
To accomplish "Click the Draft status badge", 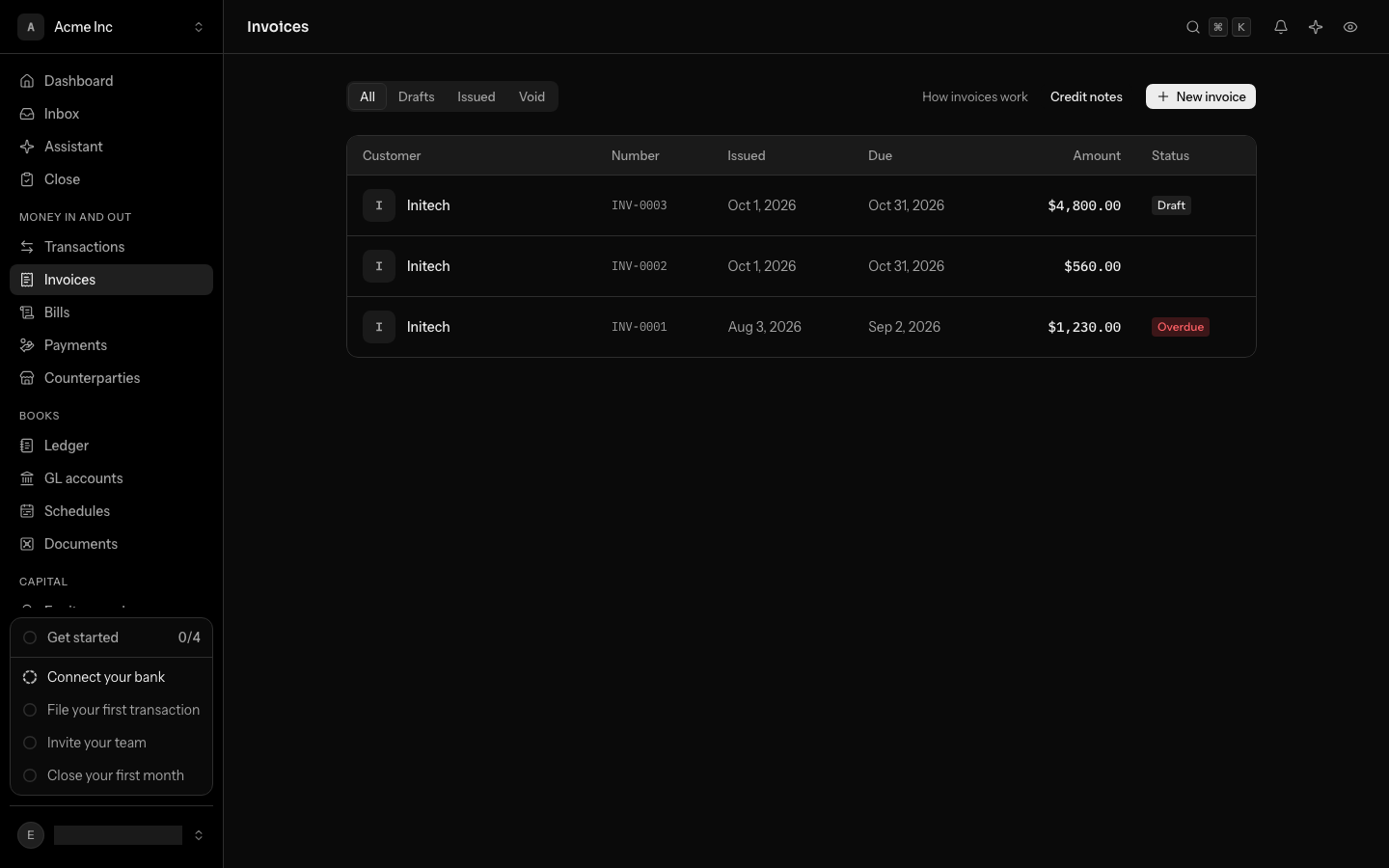I will point(1171,205).
